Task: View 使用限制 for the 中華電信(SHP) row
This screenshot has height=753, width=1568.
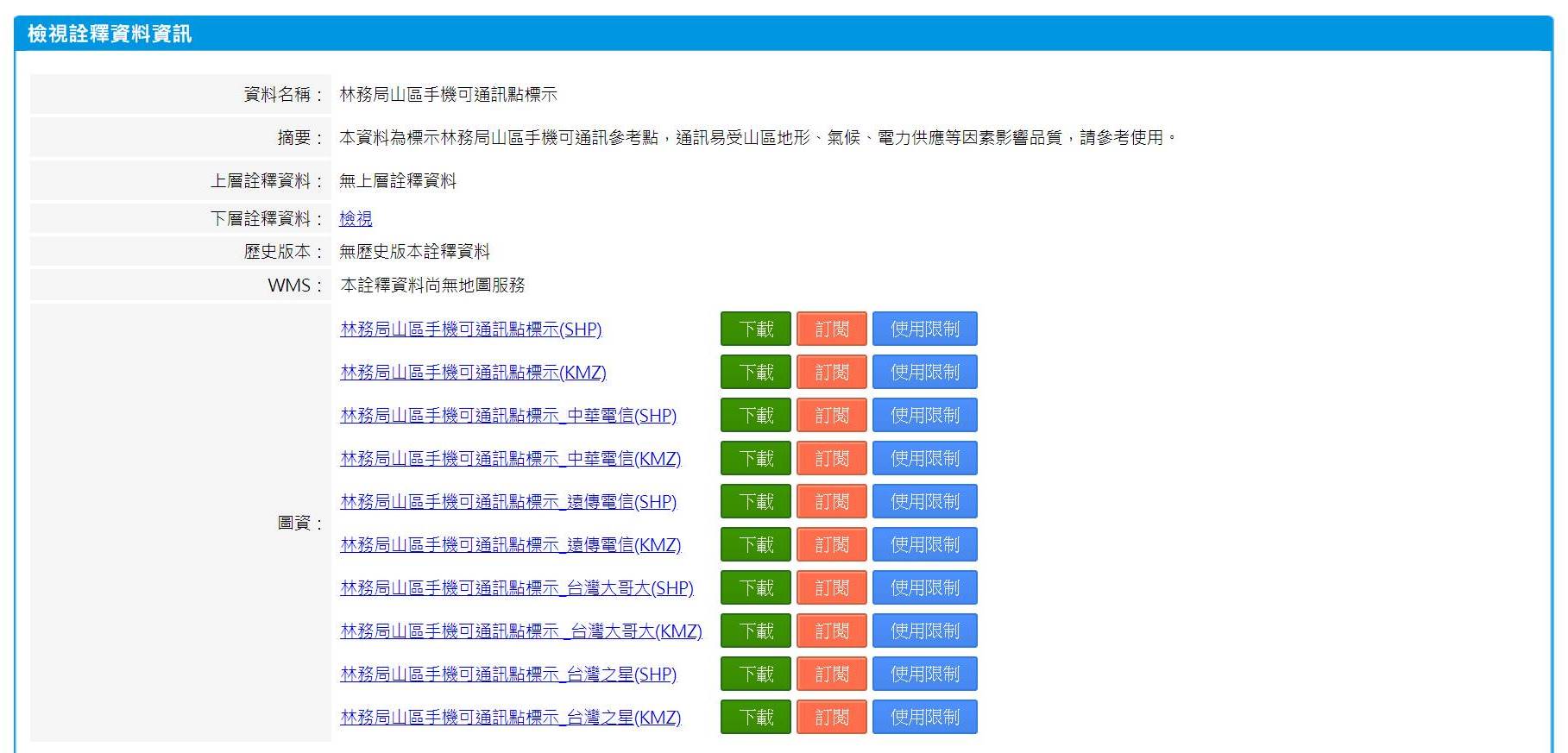Action: [x=924, y=415]
